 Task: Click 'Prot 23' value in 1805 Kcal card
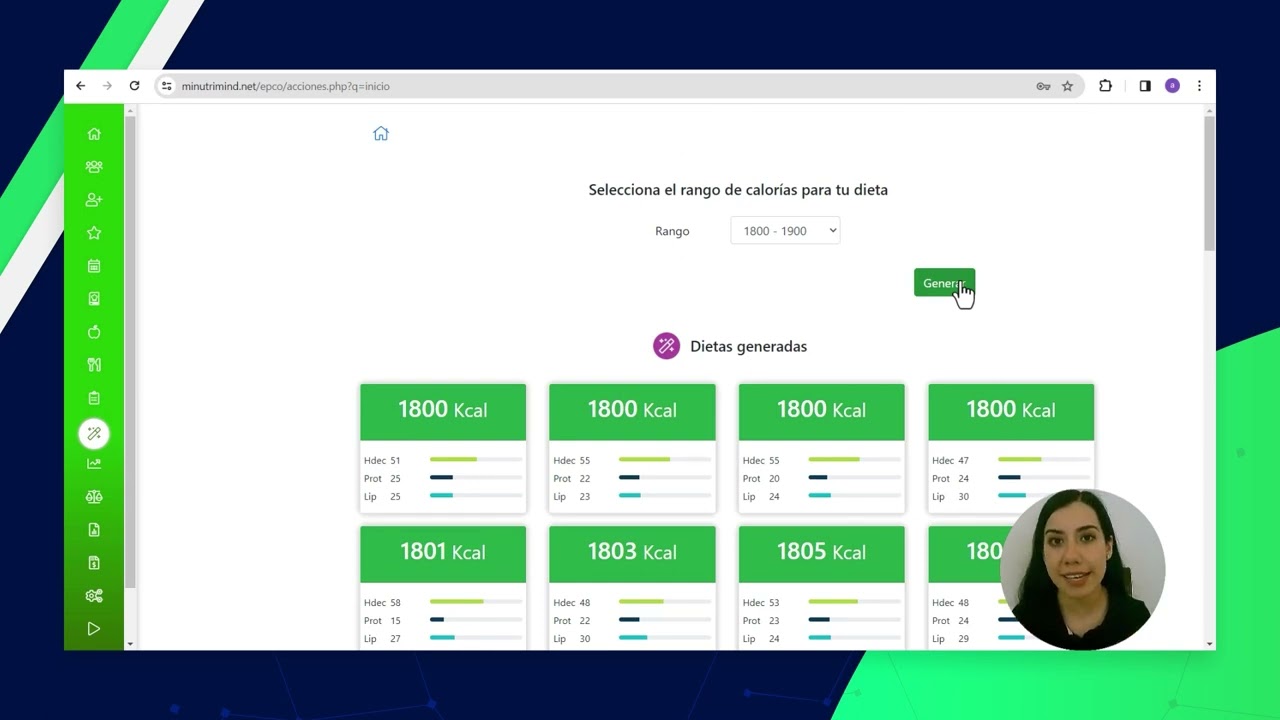(761, 621)
